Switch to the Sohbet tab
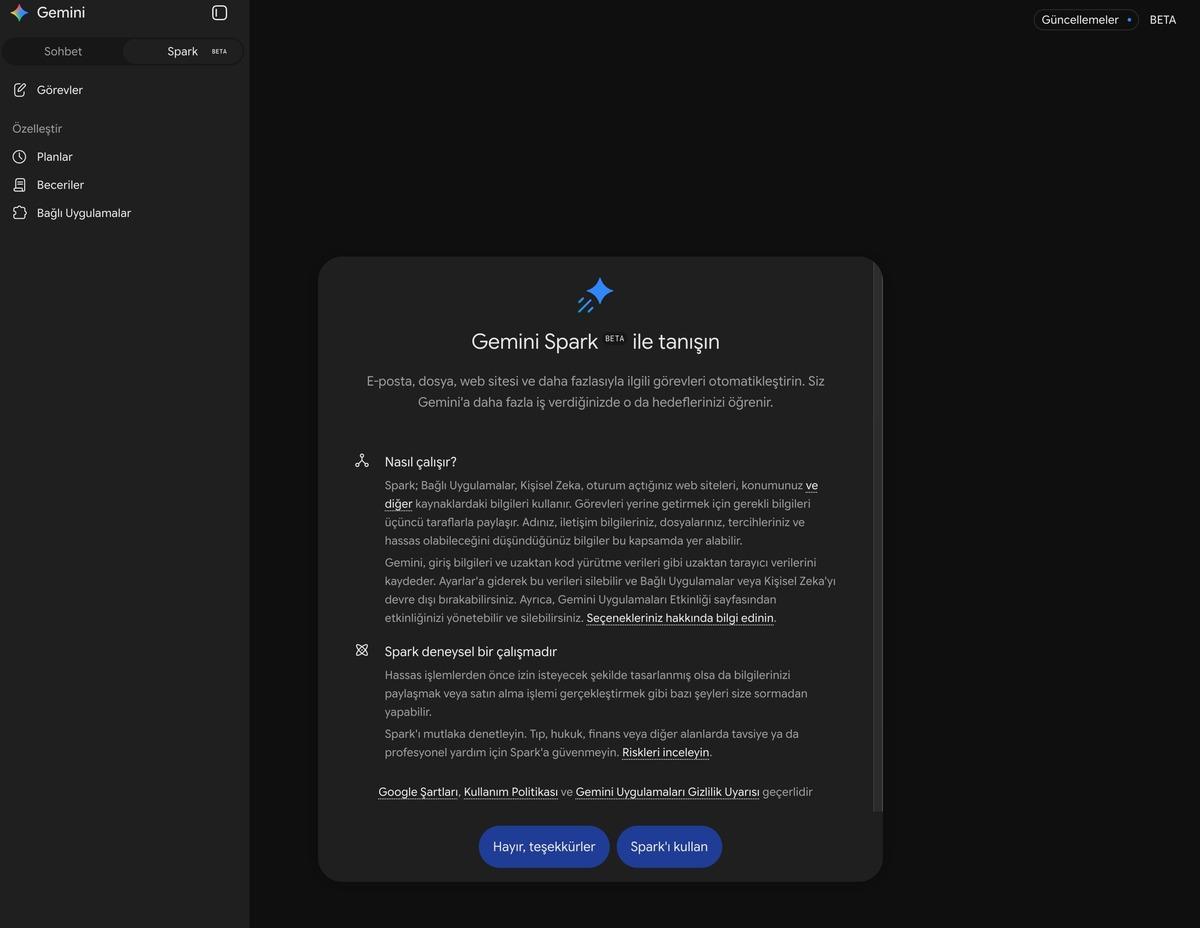Screen dimensions: 1200x928 point(63,51)
